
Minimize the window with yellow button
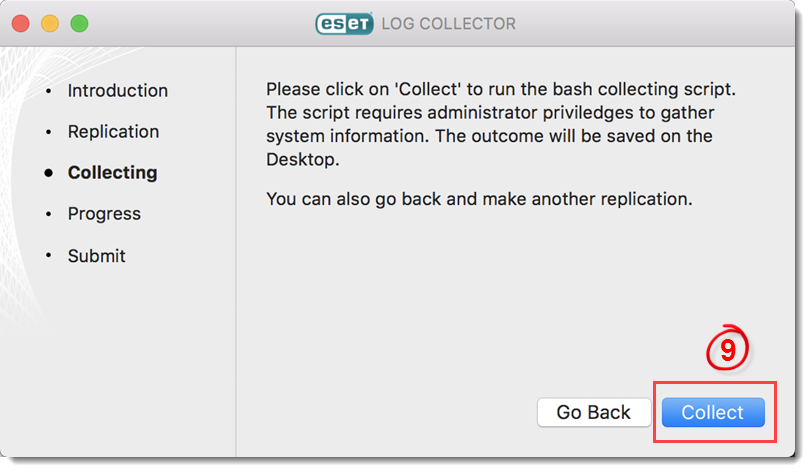point(50,24)
